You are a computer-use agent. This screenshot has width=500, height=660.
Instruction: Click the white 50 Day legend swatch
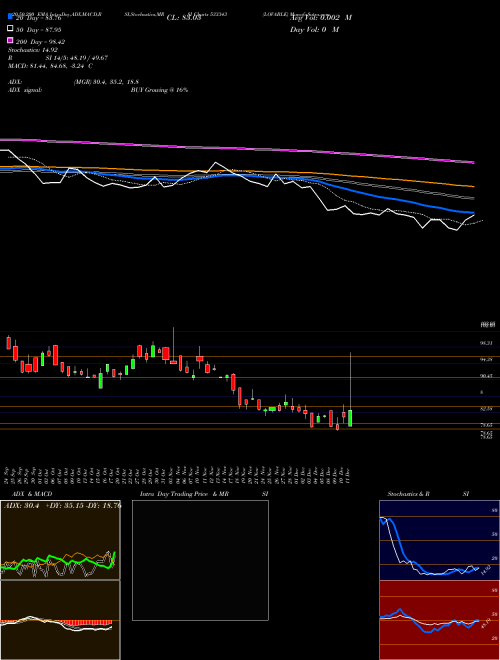11,29
